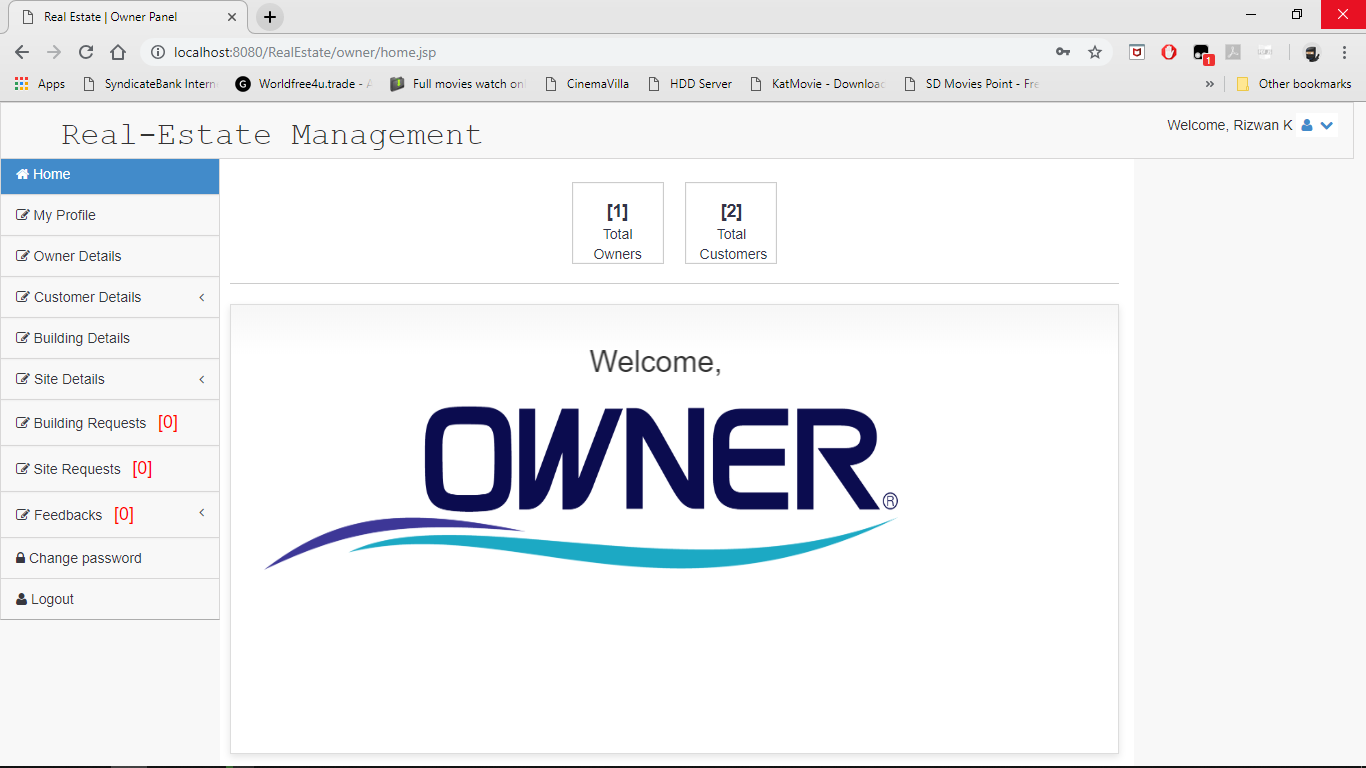
Task: Show hidden bookmarks with the double chevron
Action: 1209,84
